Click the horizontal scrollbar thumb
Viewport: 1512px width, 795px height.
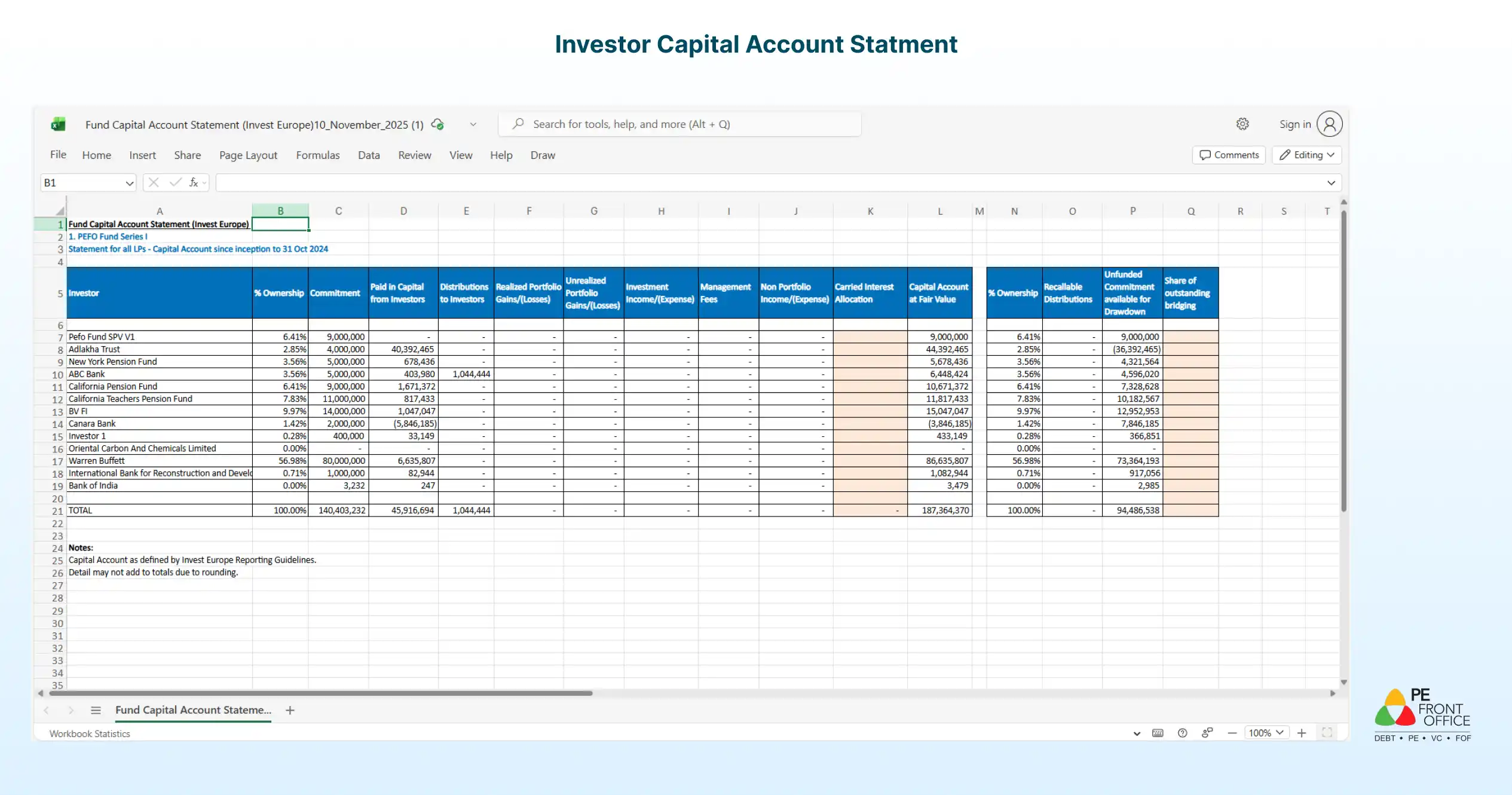click(321, 693)
